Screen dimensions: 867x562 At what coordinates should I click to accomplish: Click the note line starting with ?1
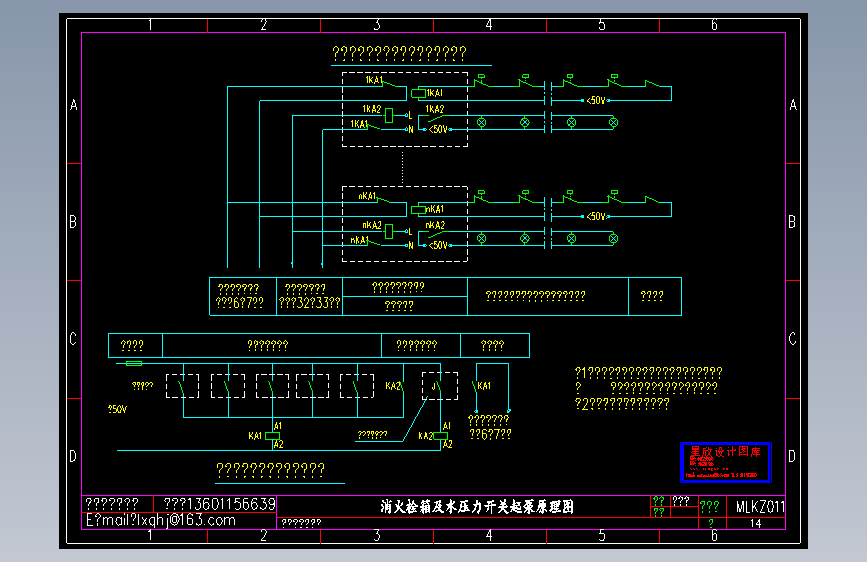point(649,372)
